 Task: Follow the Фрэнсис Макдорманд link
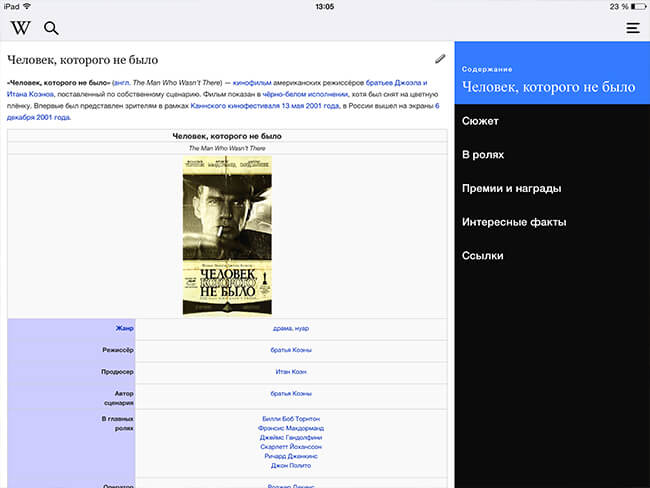click(x=291, y=428)
